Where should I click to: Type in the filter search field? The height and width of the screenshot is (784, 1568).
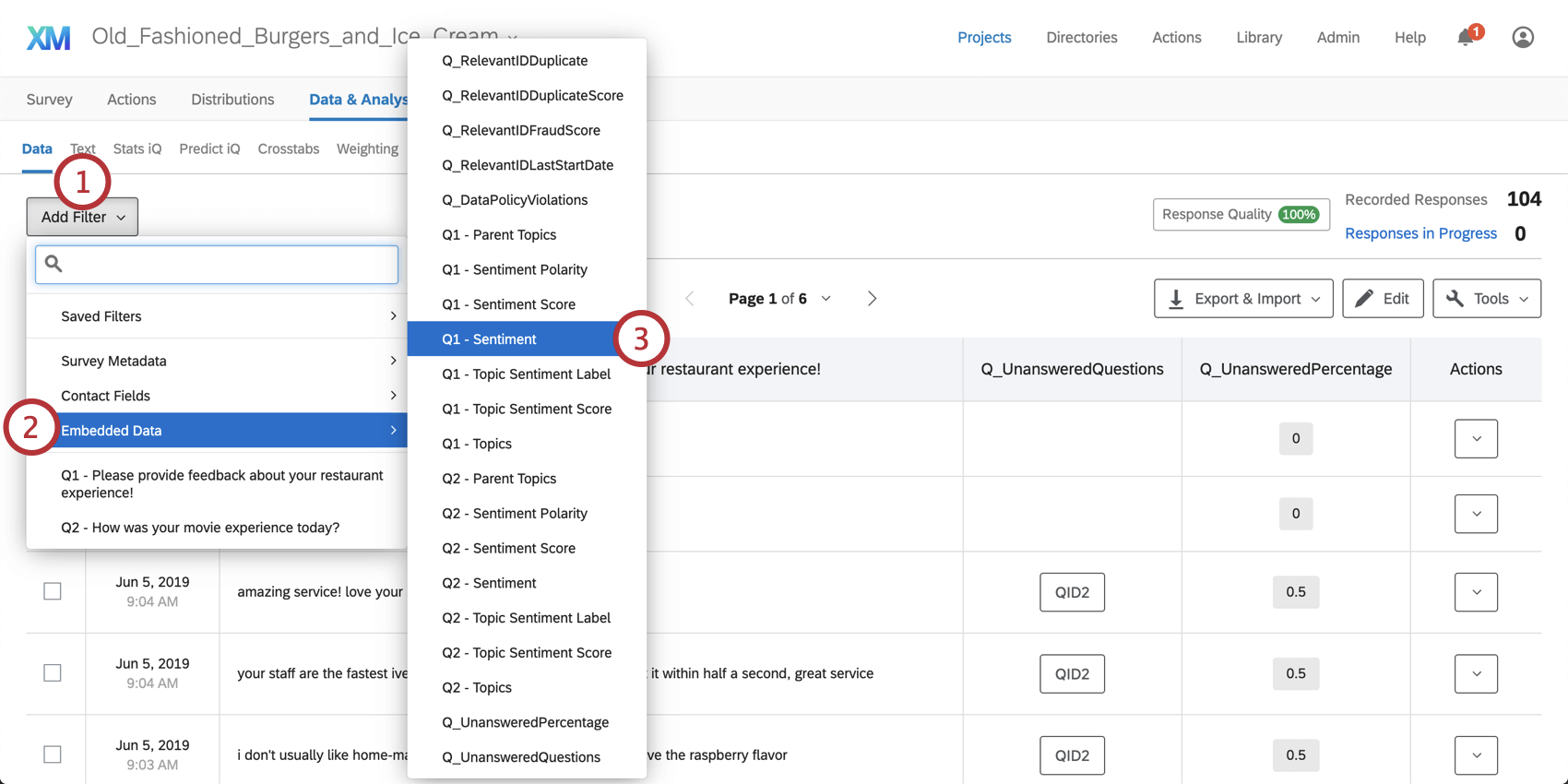coord(231,265)
